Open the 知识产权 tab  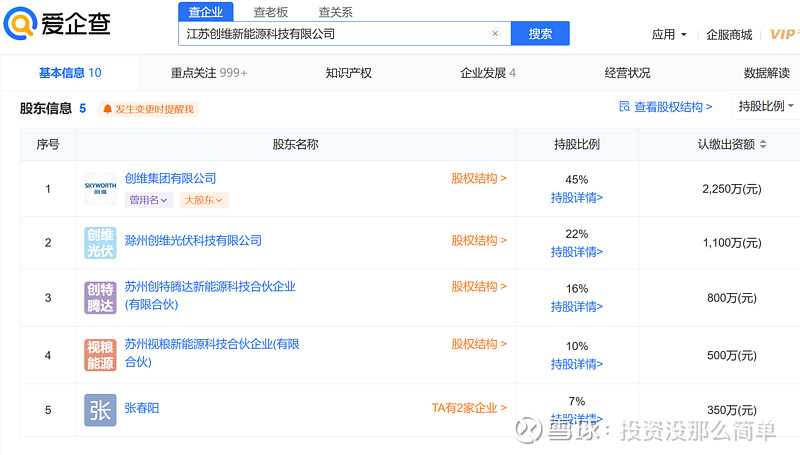tap(348, 73)
